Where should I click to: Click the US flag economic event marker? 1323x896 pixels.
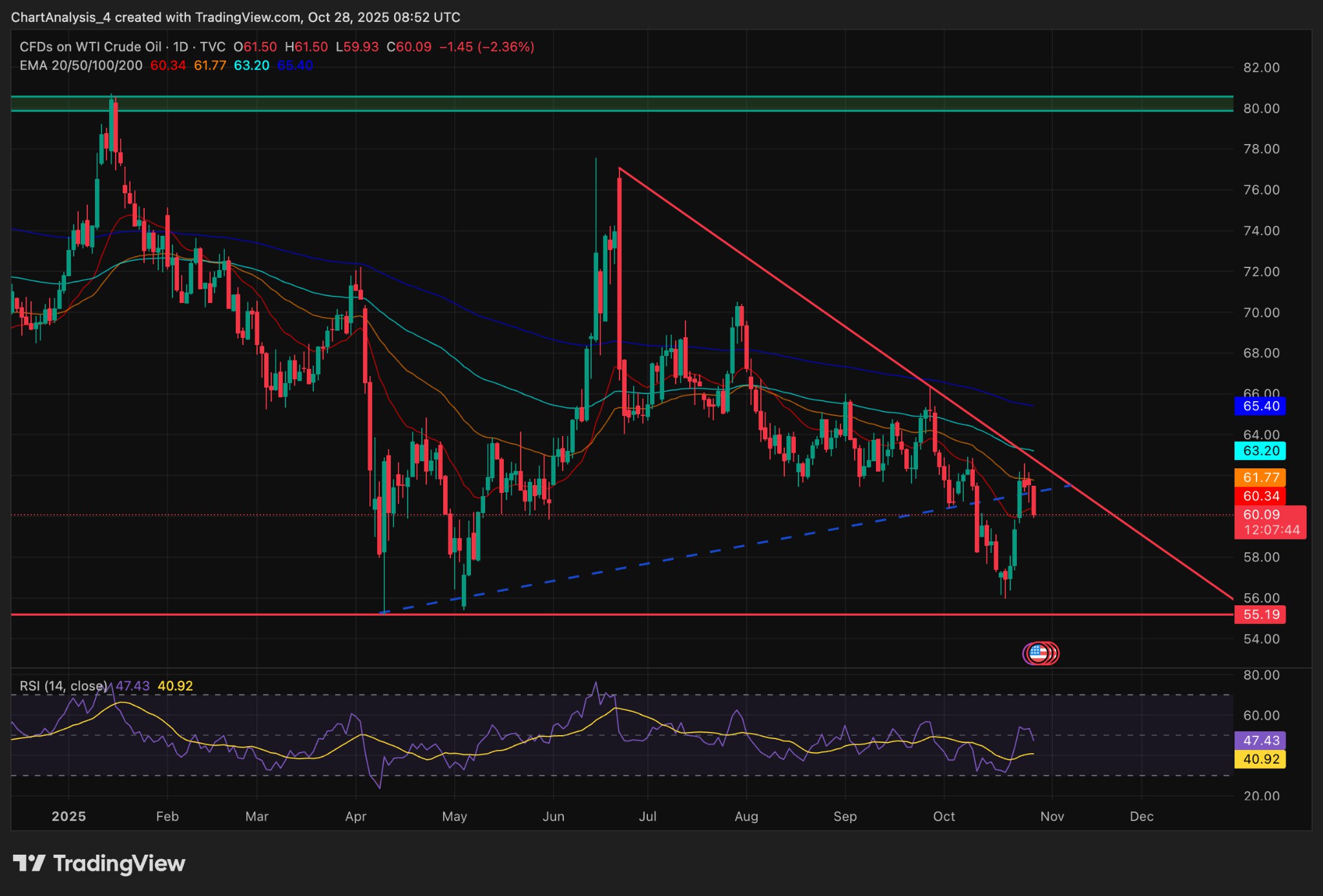point(1038,653)
